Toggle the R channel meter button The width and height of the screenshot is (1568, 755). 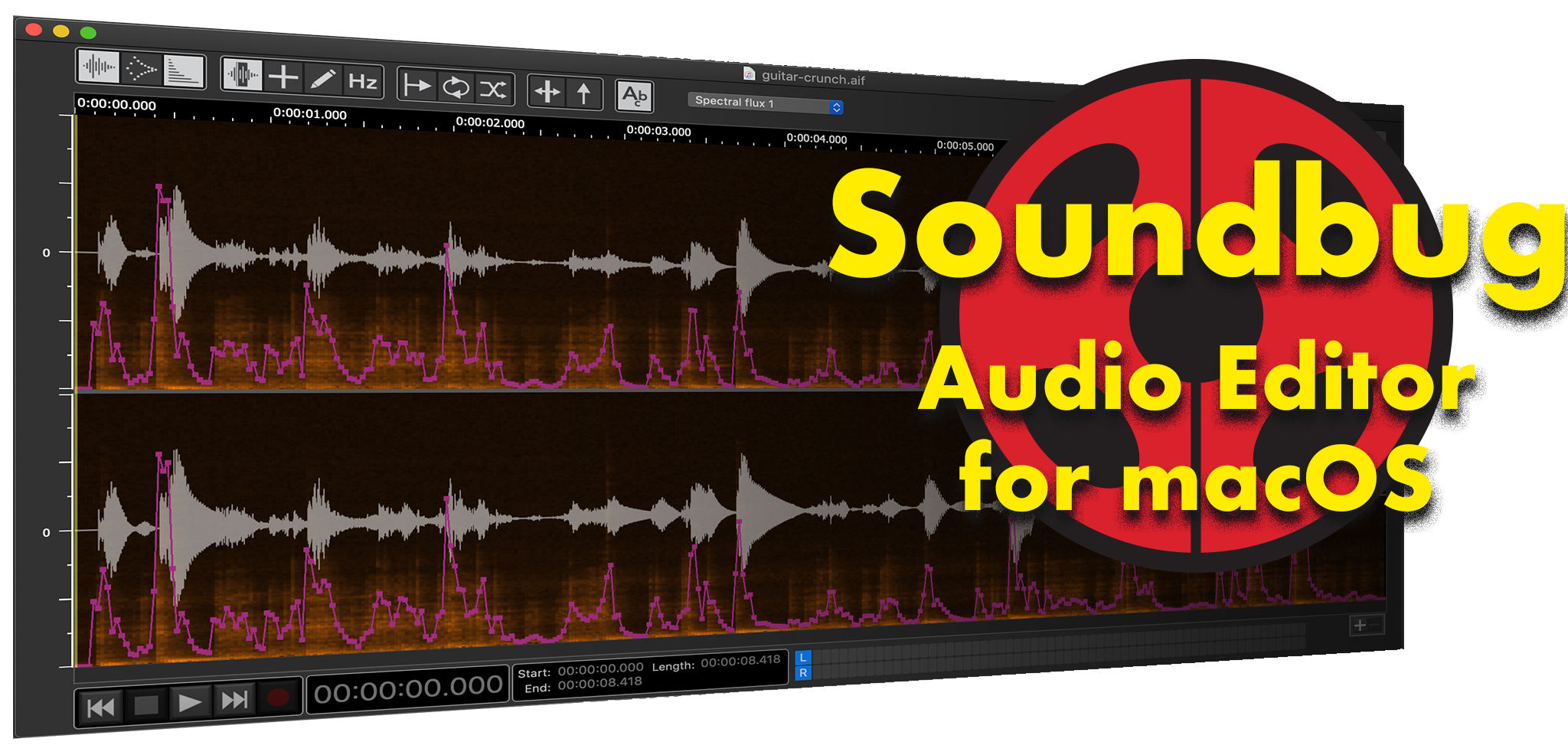pyautogui.click(x=802, y=672)
